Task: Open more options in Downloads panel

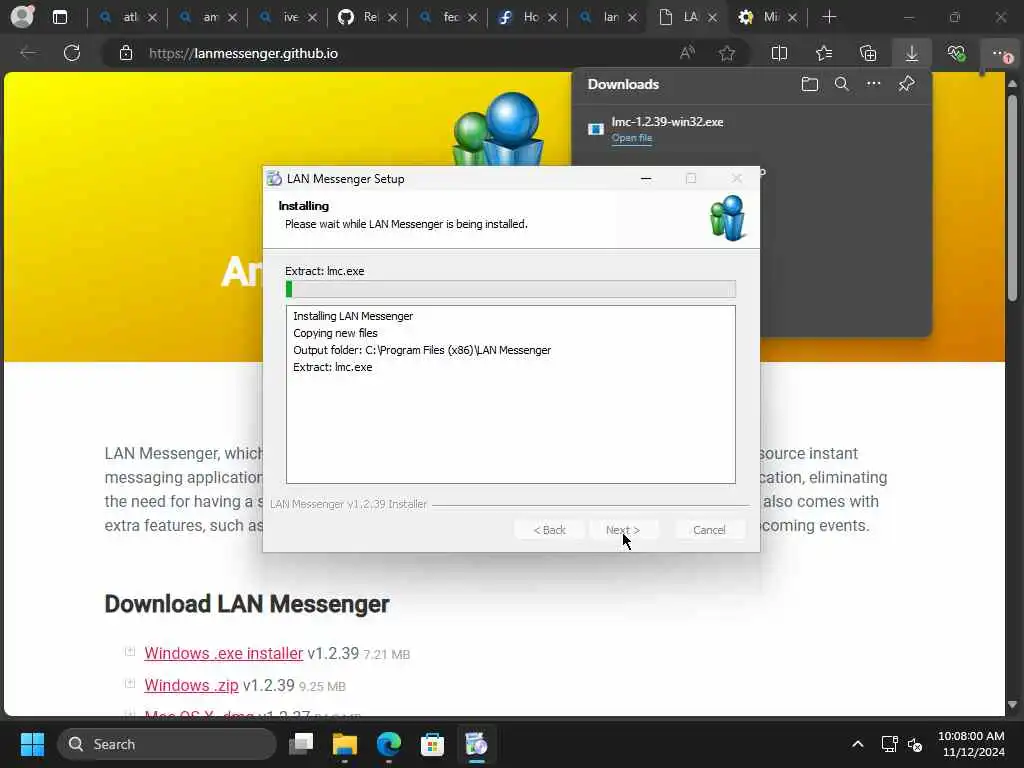Action: [874, 84]
